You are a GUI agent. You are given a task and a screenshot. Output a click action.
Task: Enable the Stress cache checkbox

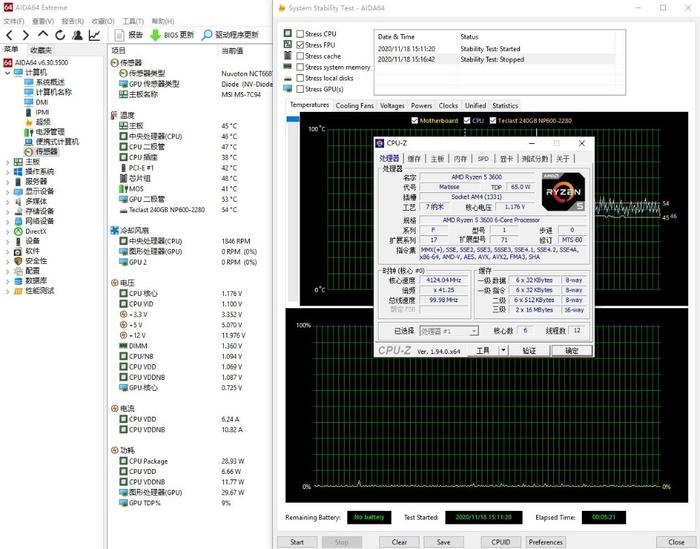pos(300,56)
